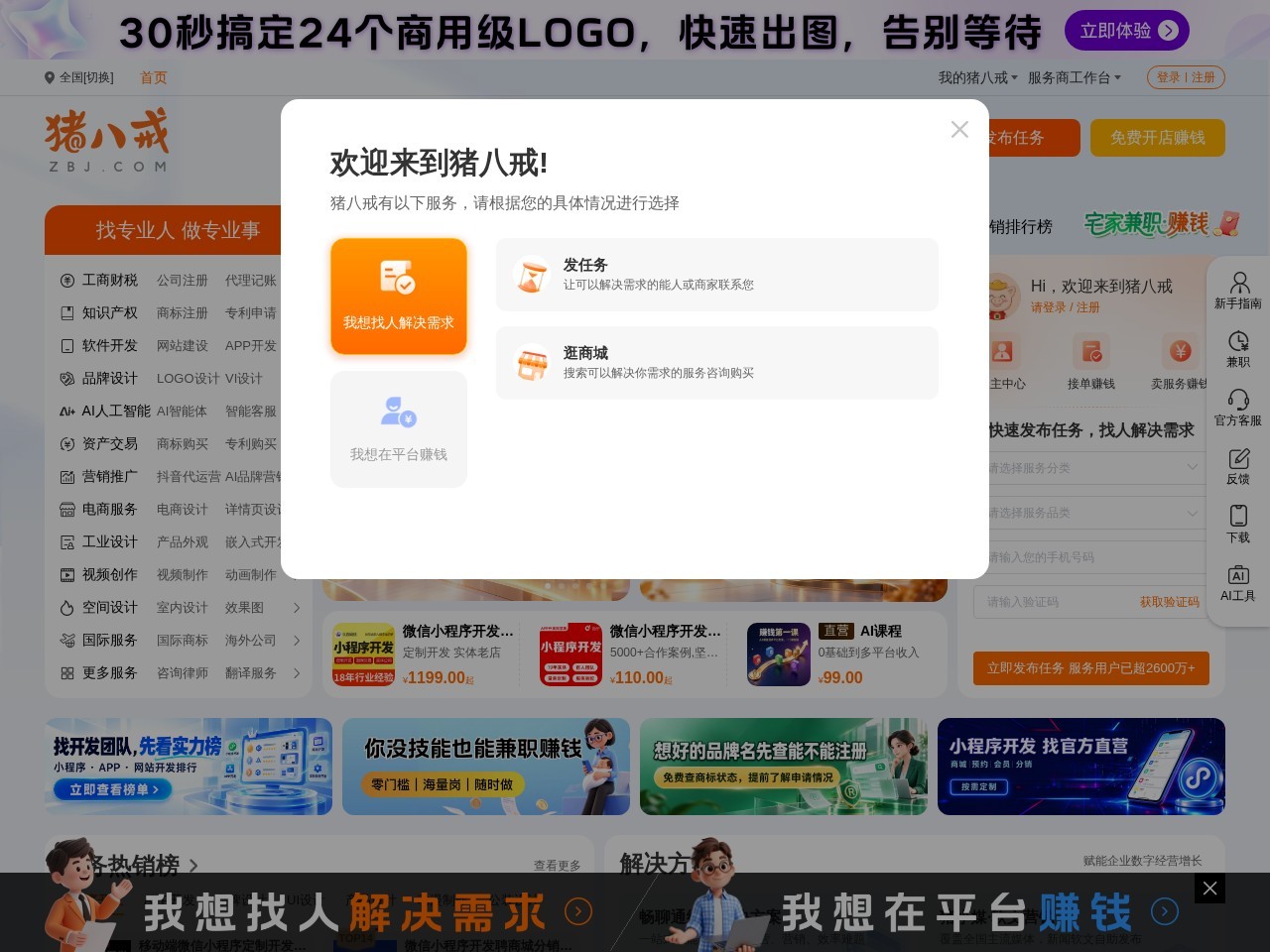Close the welcome dialog with X icon

(x=959, y=129)
